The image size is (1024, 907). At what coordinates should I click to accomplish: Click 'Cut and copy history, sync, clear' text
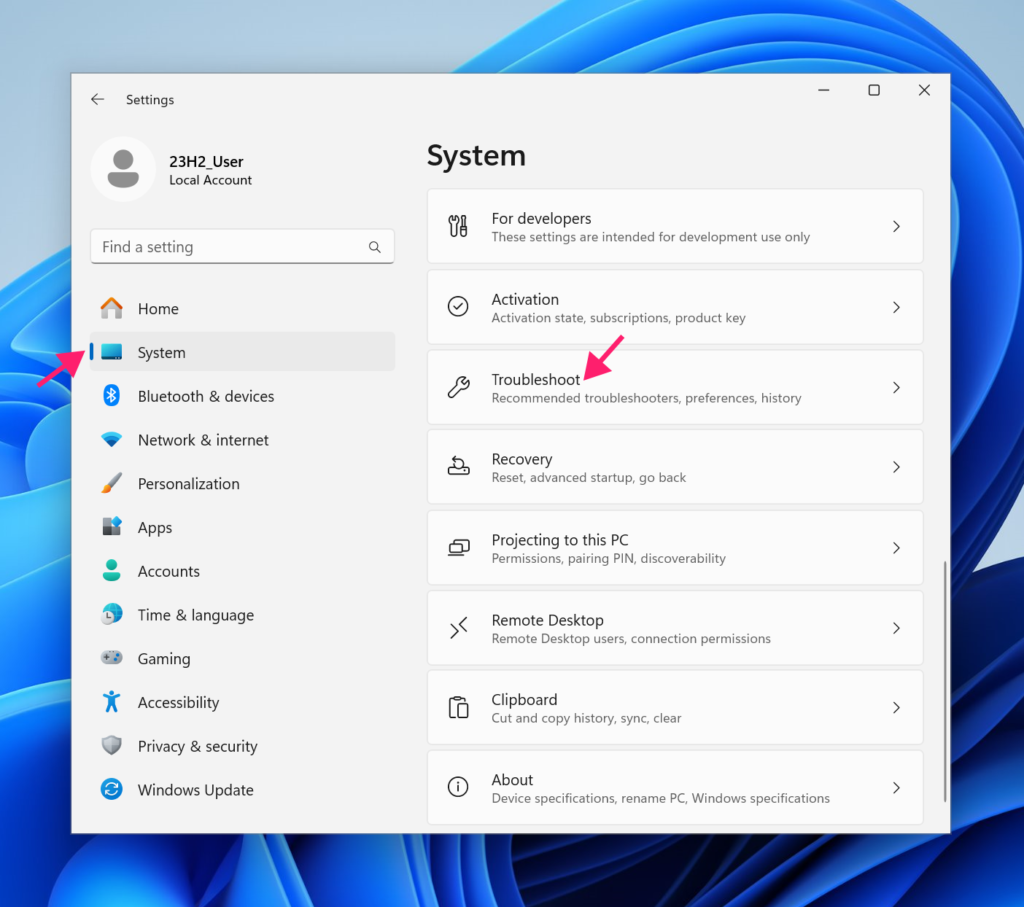click(x=586, y=718)
